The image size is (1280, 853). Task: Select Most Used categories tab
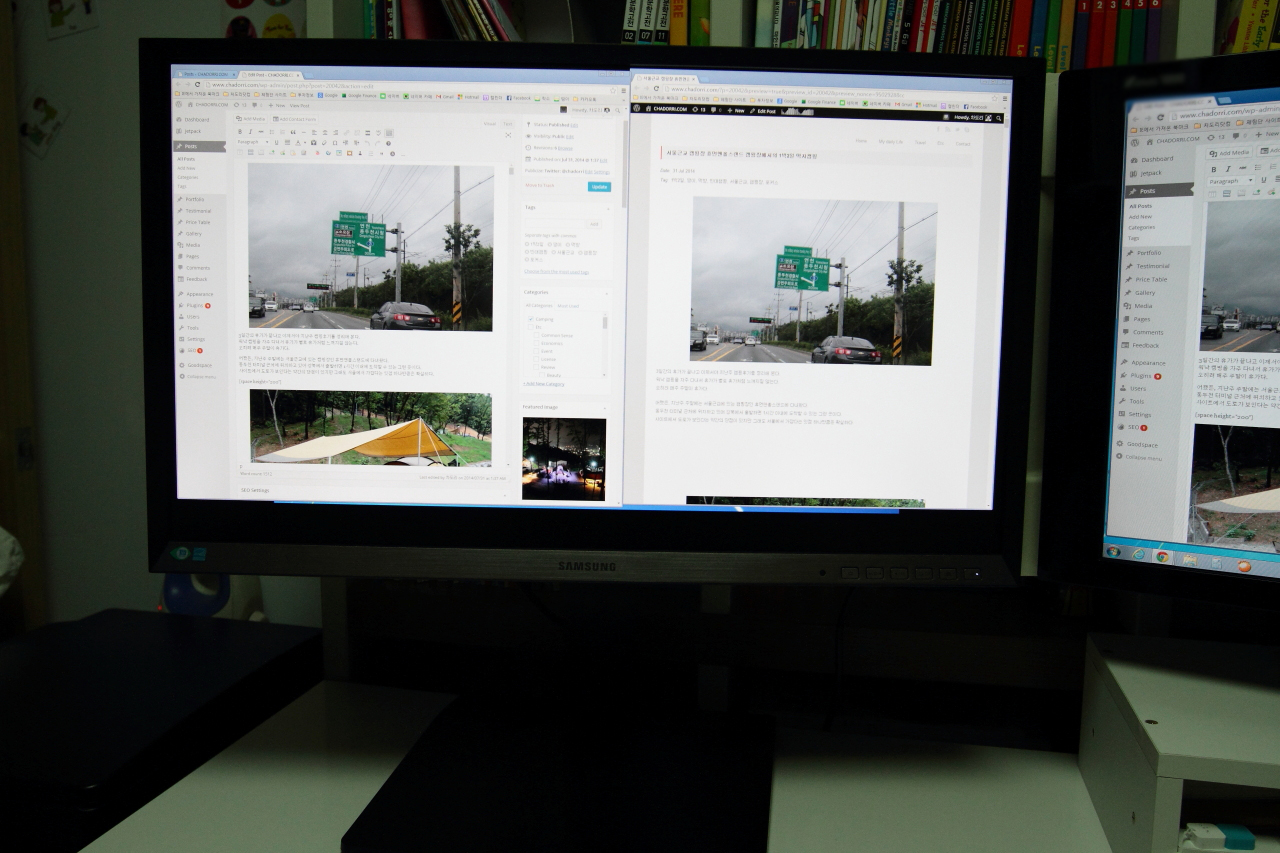567,305
